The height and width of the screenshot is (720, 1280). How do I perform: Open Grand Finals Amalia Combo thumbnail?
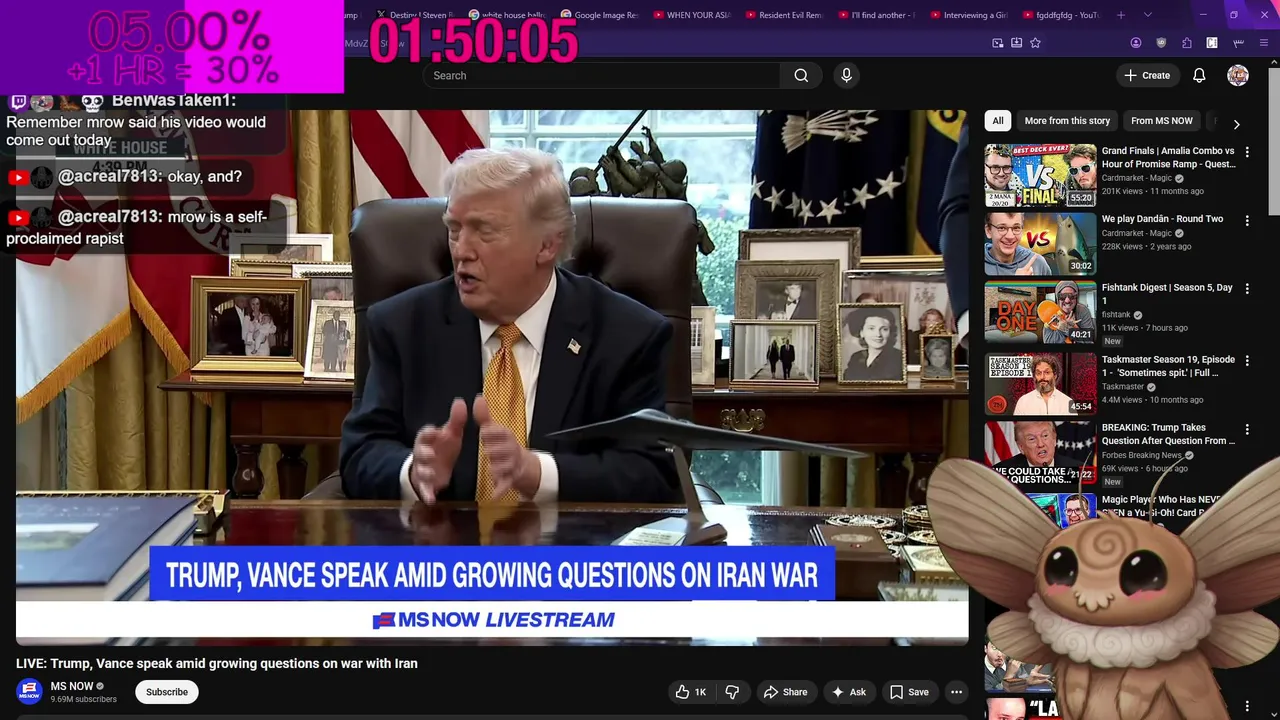1040,175
